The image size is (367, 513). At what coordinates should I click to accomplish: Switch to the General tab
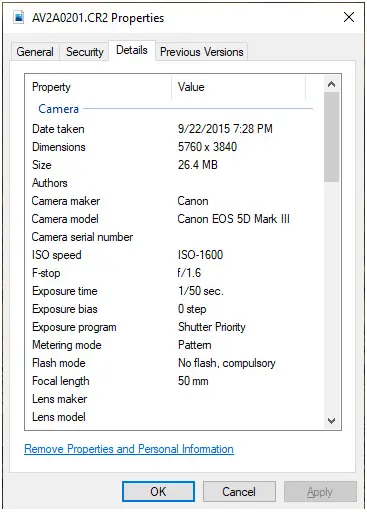tap(35, 52)
